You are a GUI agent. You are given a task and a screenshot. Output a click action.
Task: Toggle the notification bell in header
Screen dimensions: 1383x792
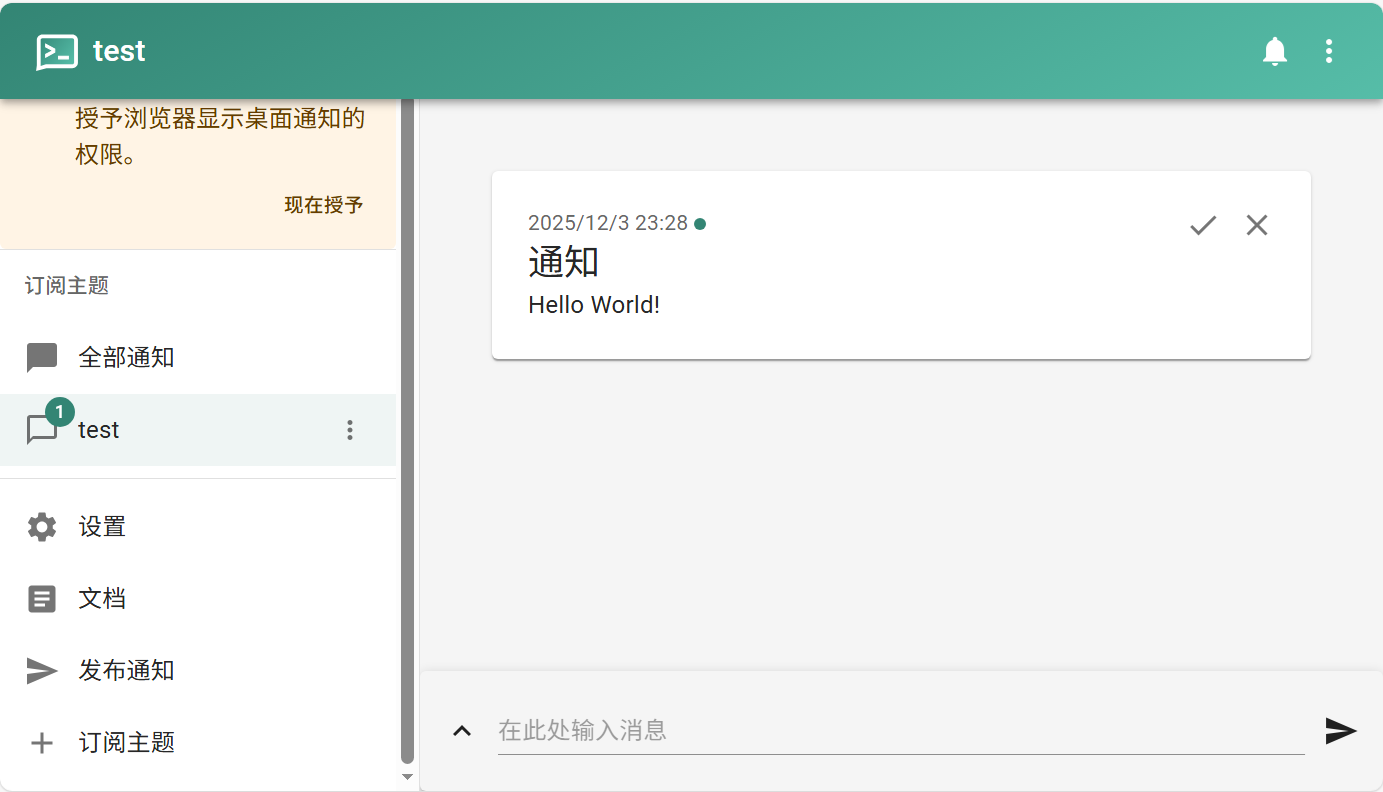click(1274, 52)
